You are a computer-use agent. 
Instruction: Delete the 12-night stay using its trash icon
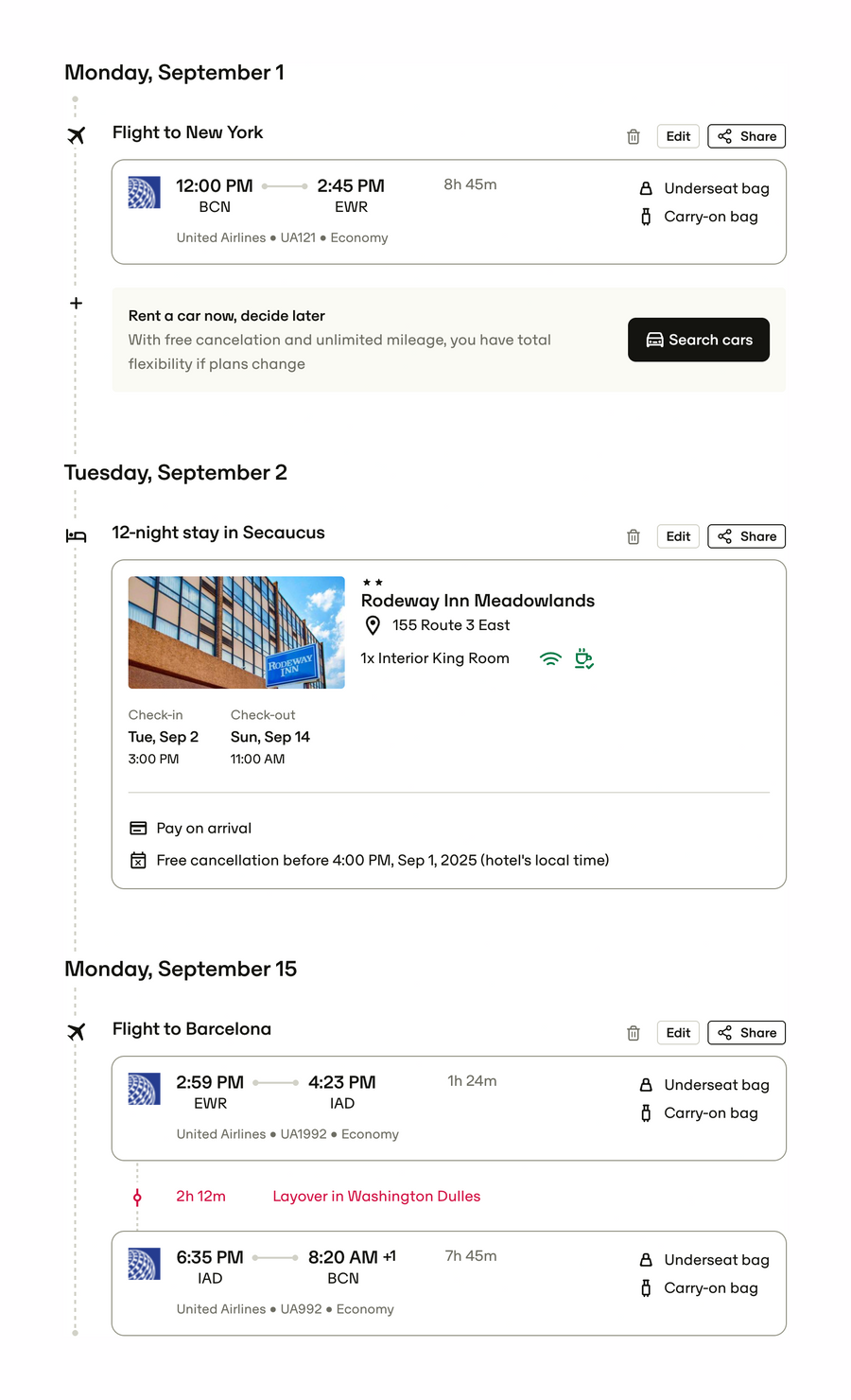point(634,536)
